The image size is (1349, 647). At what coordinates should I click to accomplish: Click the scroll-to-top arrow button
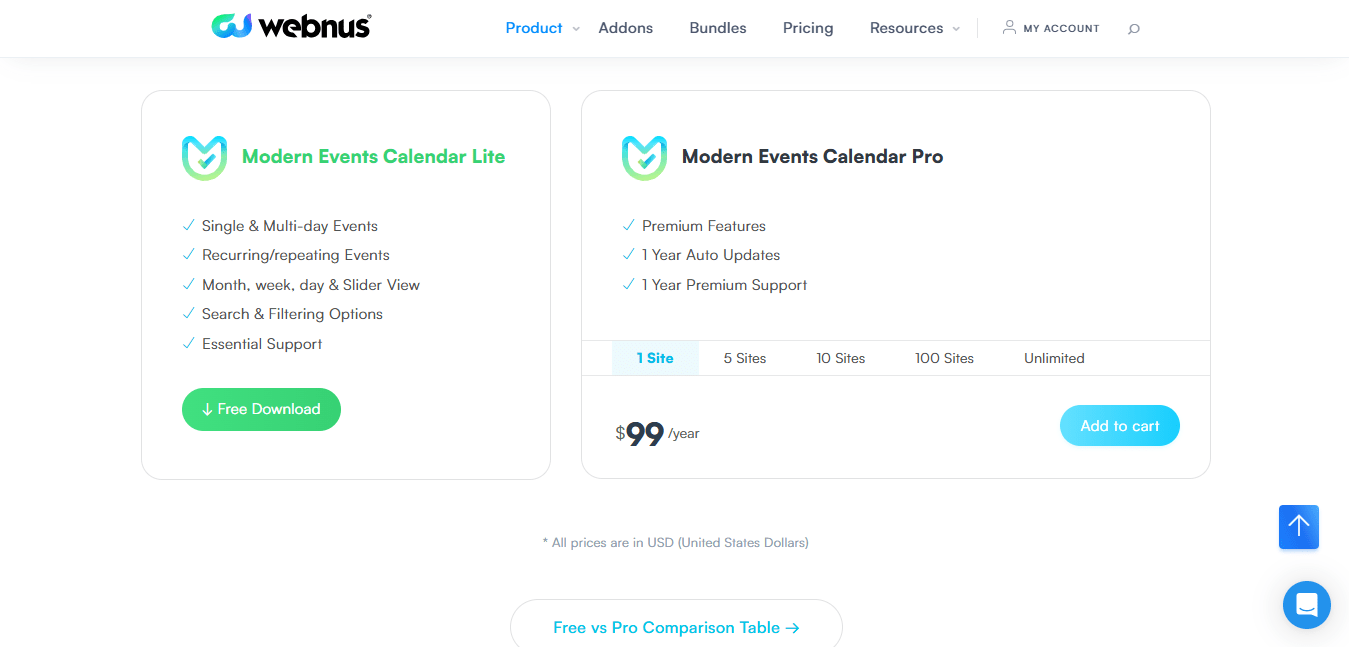1298,526
